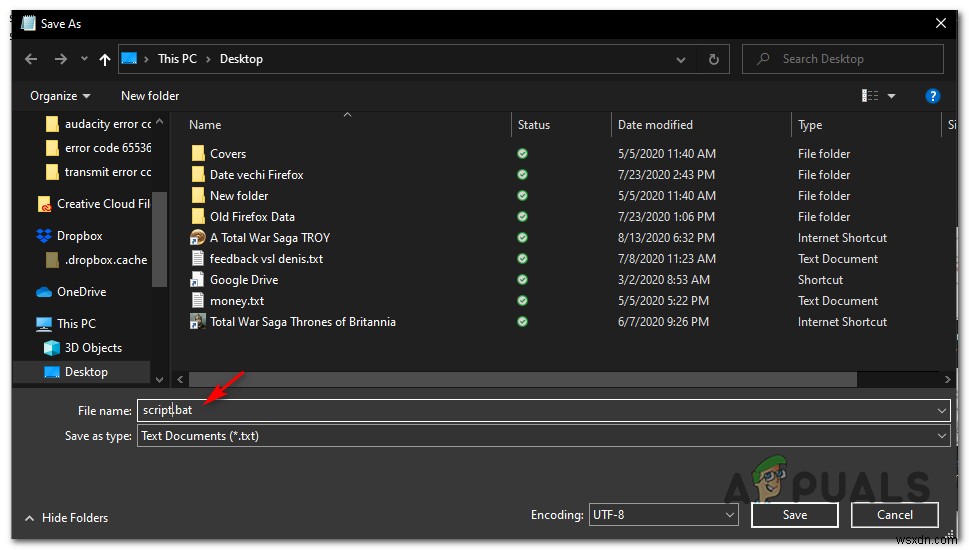Open the Encoding UTF-8 dropdown
Viewport: 969px width, 550px height.
click(663, 515)
